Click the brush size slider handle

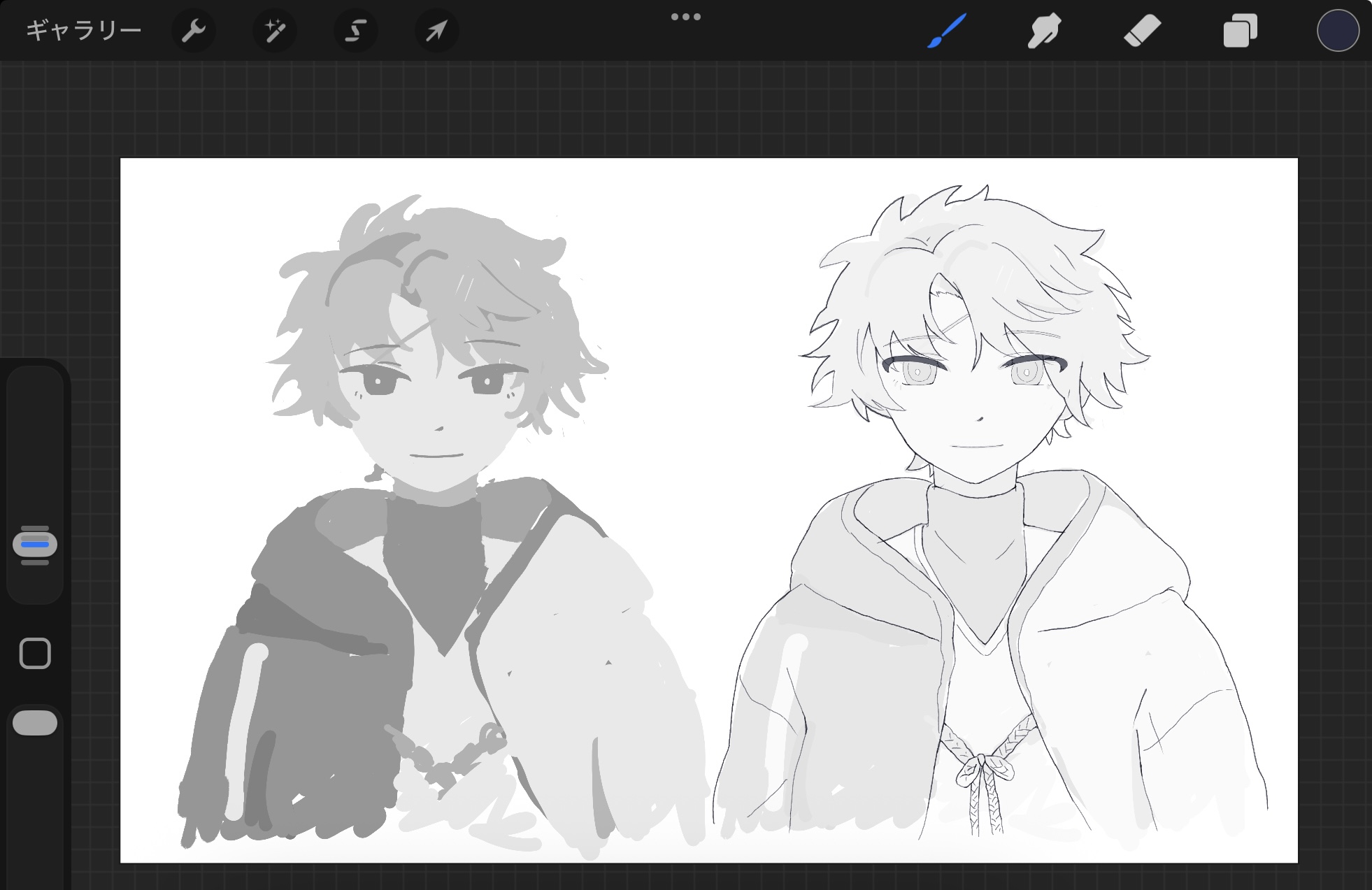(x=35, y=545)
